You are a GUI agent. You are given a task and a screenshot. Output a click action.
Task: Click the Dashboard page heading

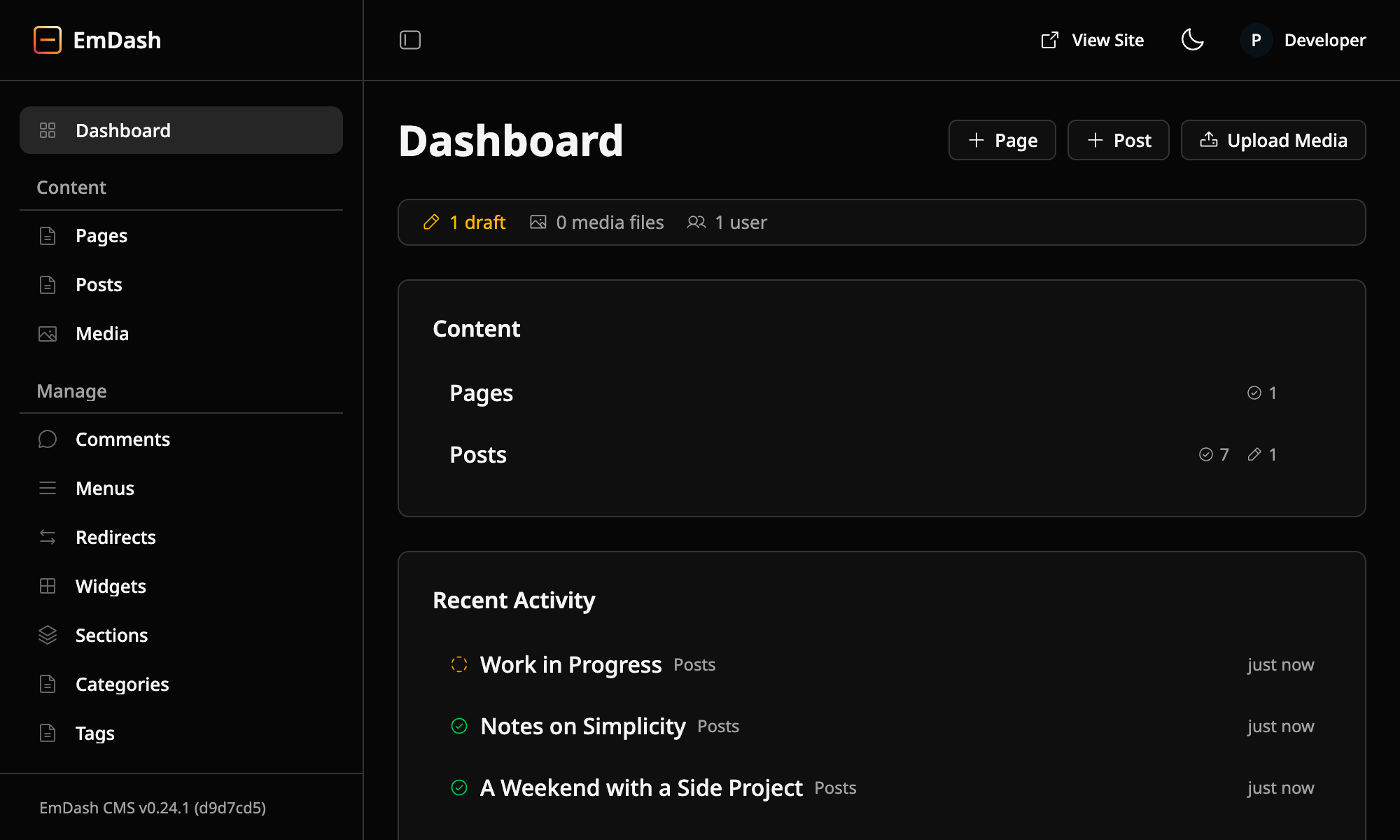(511, 140)
